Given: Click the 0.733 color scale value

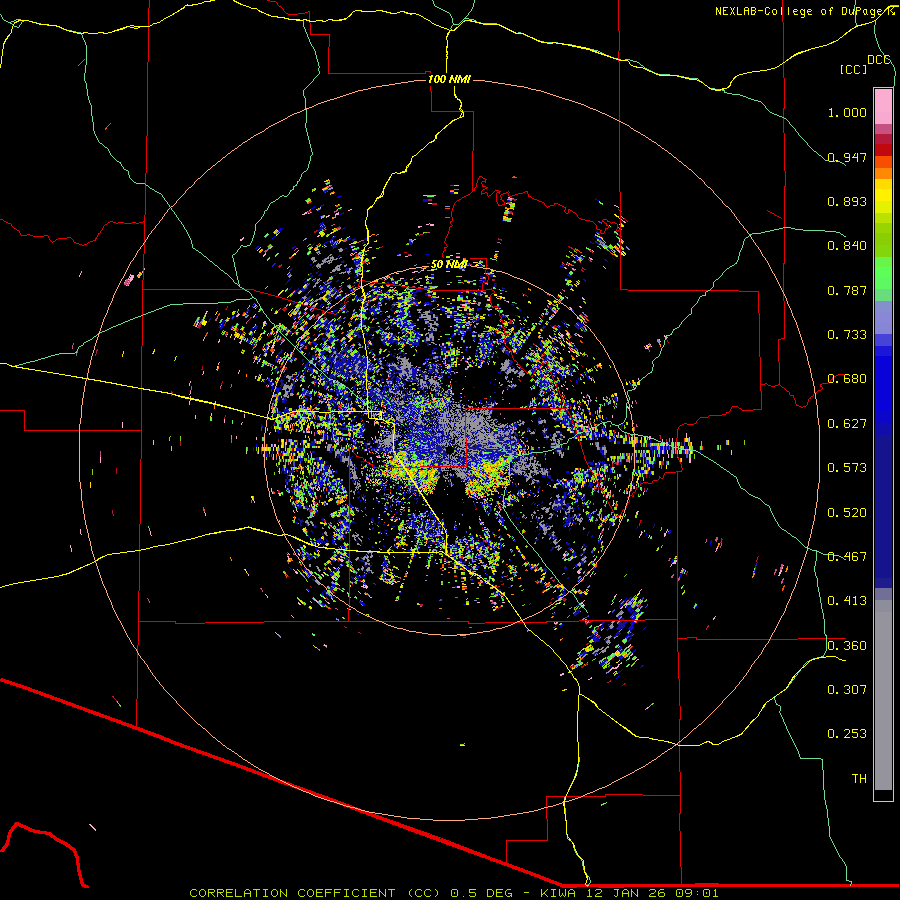Looking at the screenshot, I should pos(847,335).
